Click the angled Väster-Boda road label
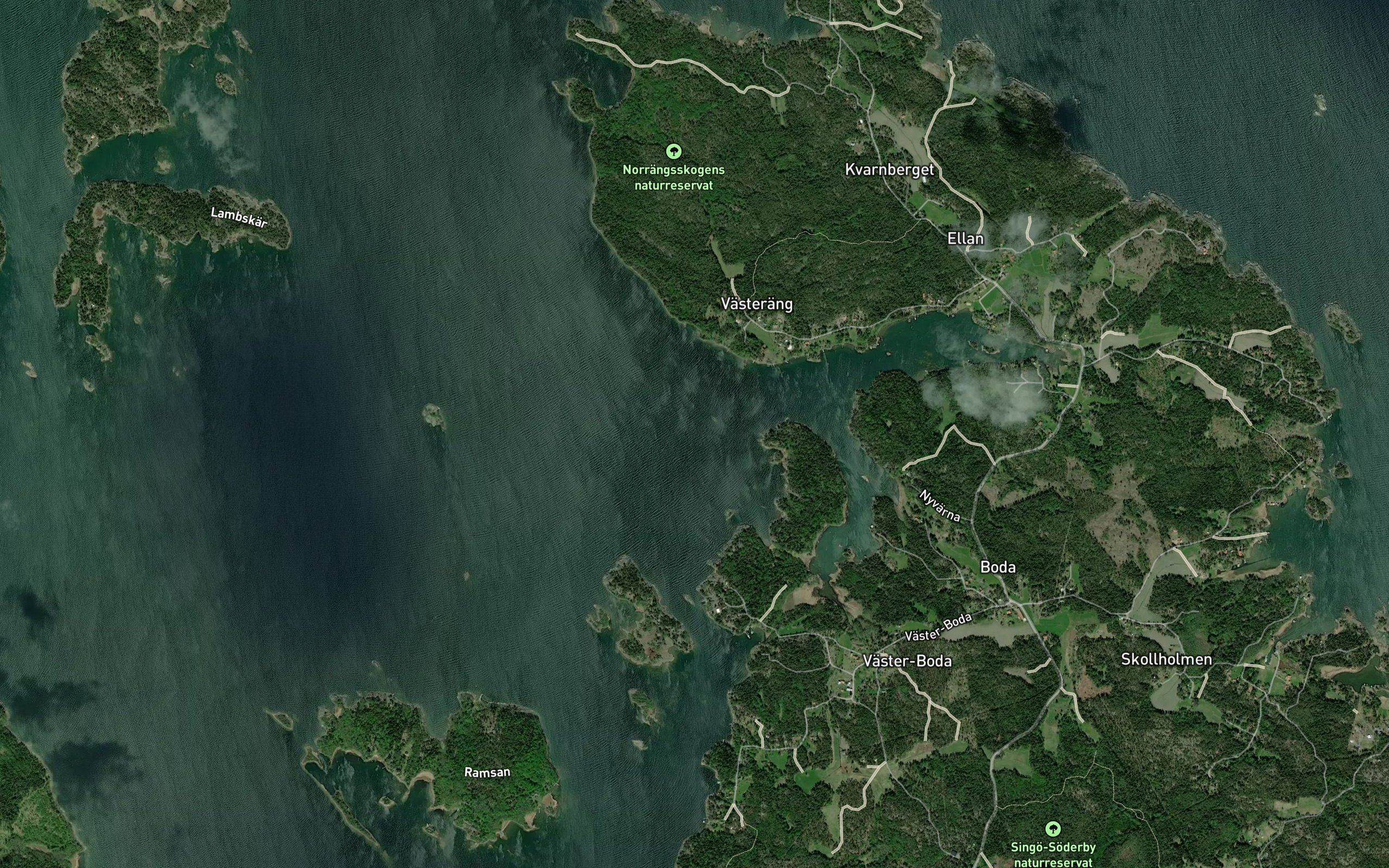The height and width of the screenshot is (868, 1389). (x=938, y=627)
